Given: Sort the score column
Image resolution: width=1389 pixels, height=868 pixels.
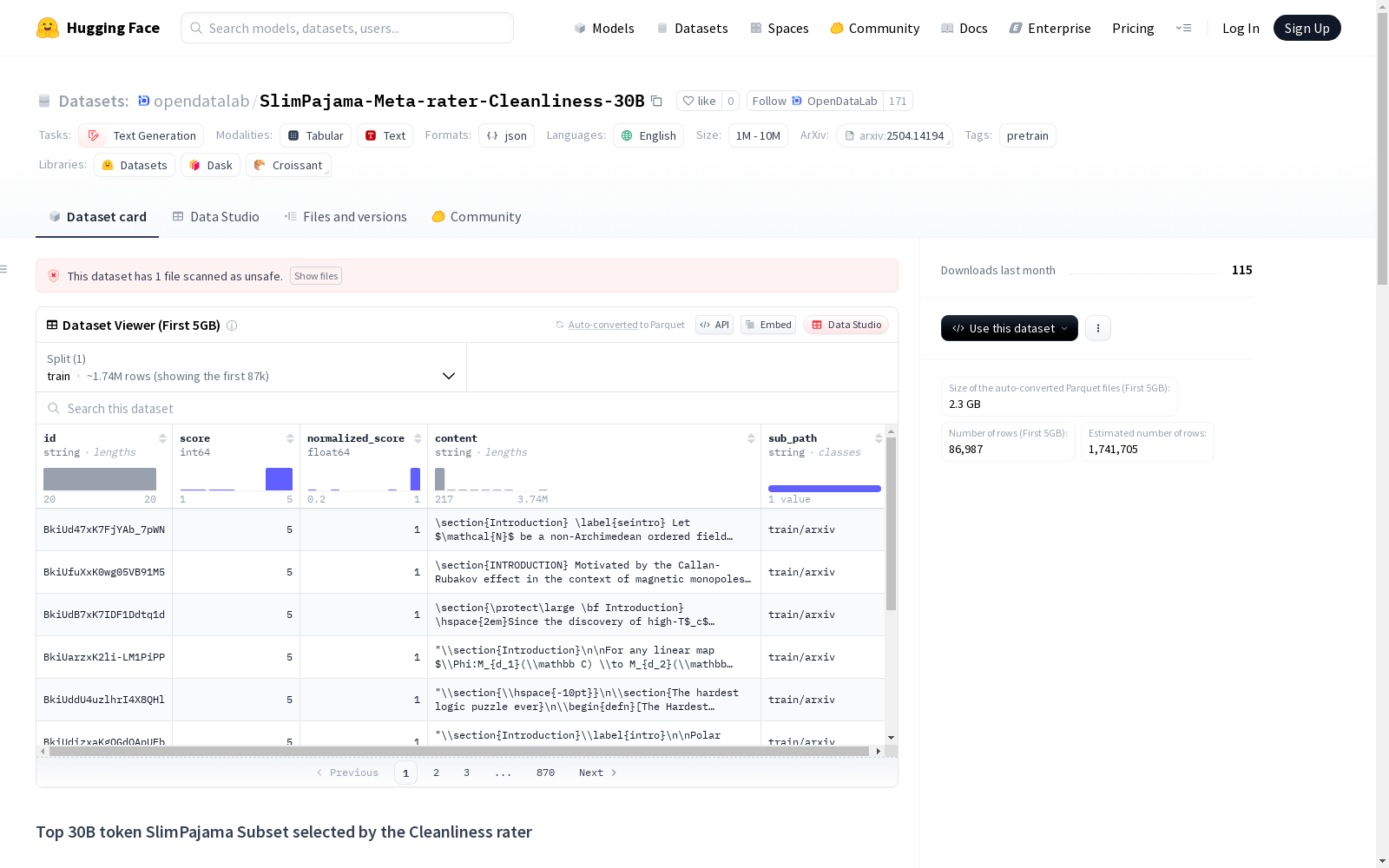Looking at the screenshot, I should [290, 438].
